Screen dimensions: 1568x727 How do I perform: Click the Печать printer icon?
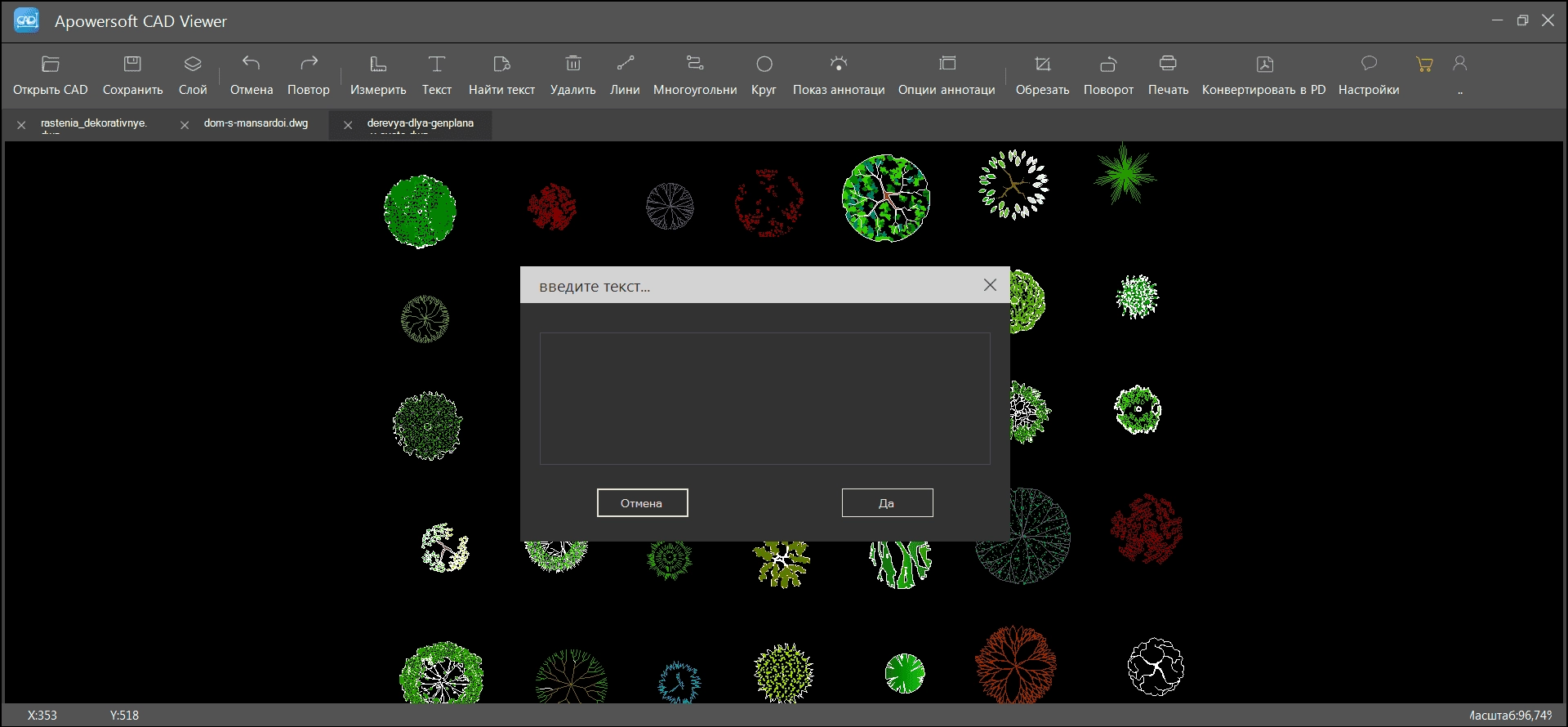(1168, 63)
